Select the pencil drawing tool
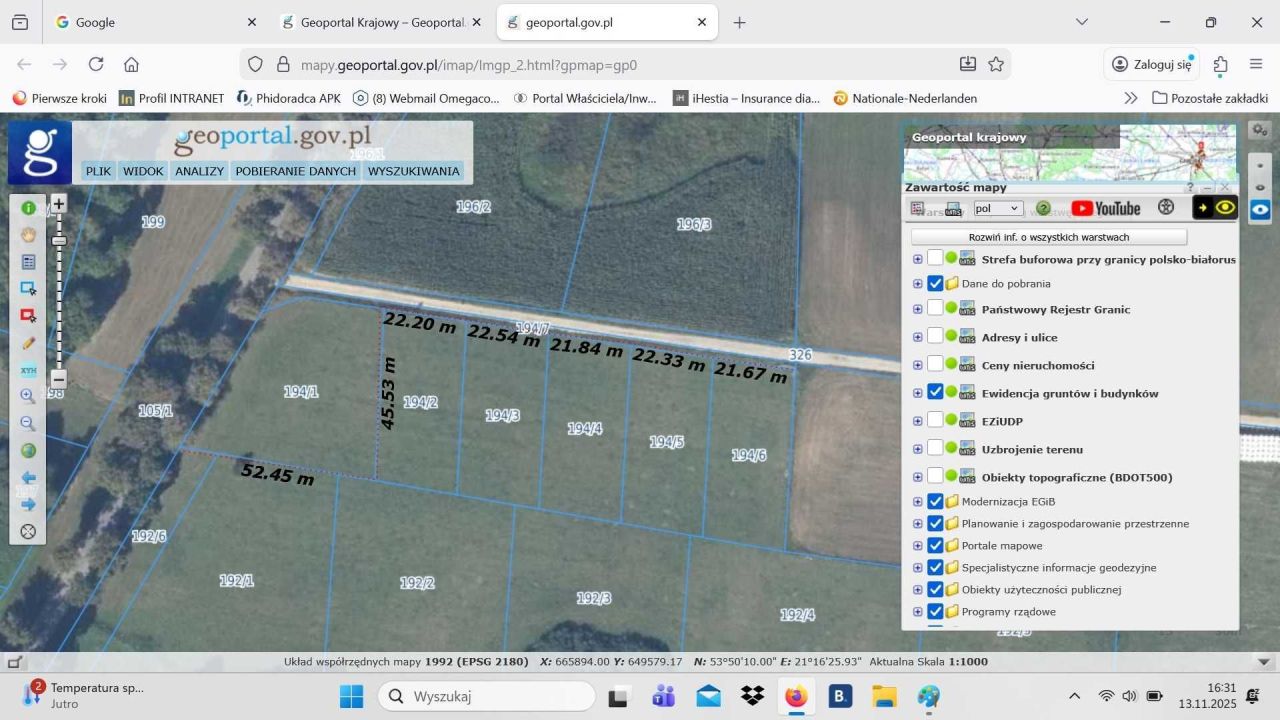This screenshot has height=720, width=1280. (28, 343)
